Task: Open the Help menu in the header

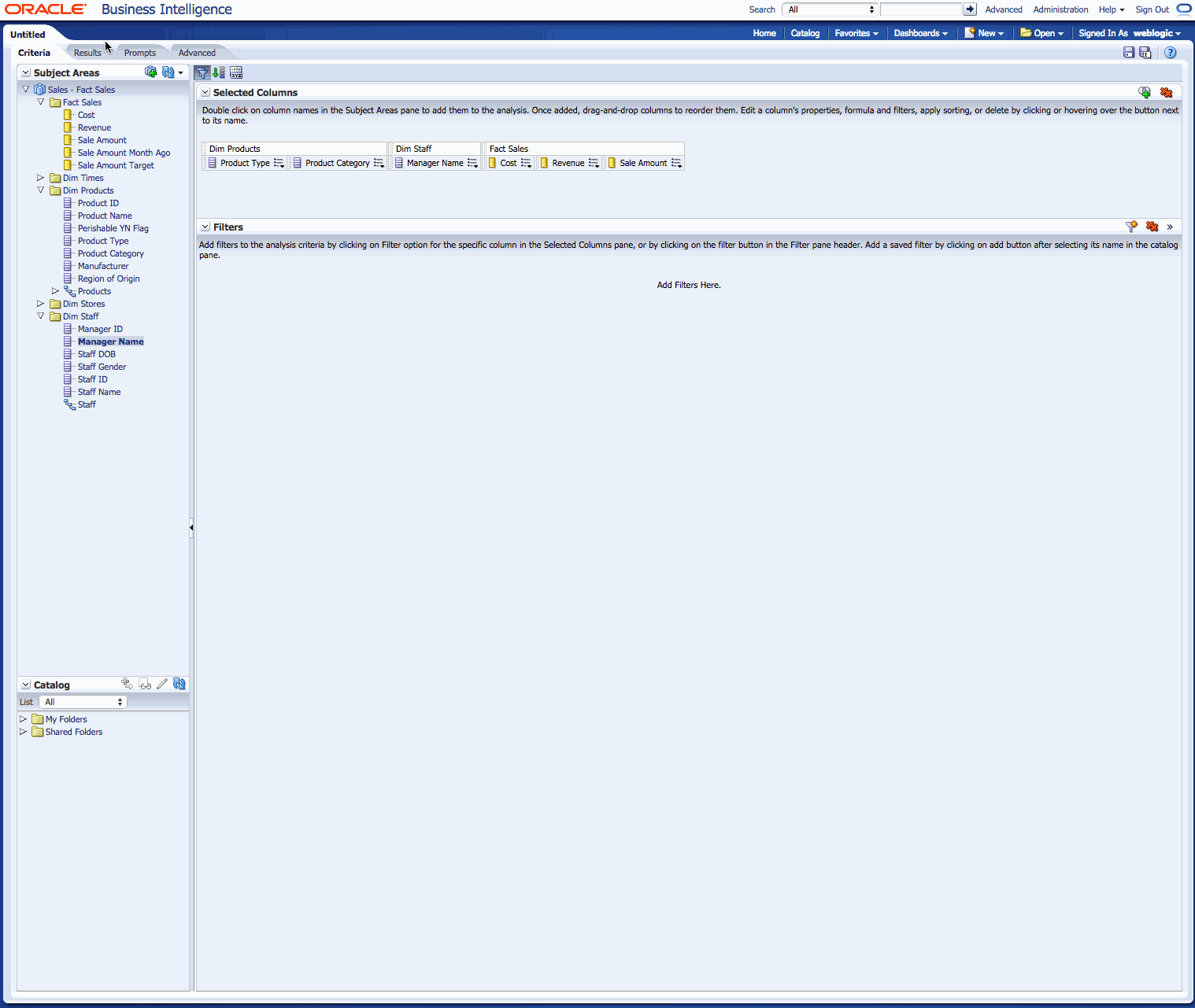Action: (x=1112, y=9)
